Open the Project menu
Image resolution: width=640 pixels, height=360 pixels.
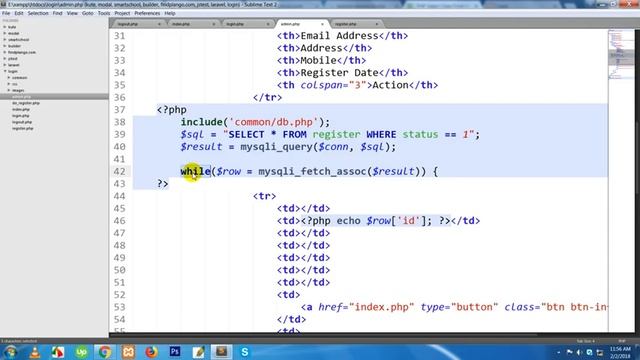point(122,13)
